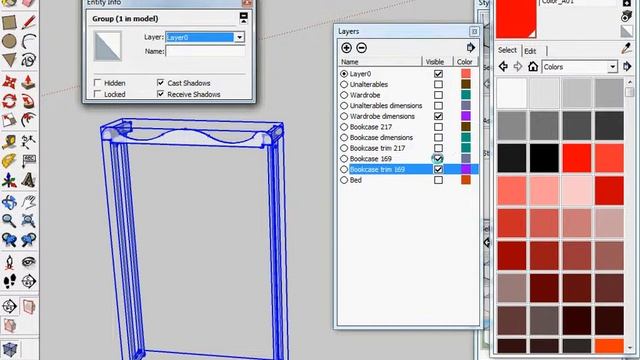The width and height of the screenshot is (640, 360).
Task: Select the Move tool
Action: pyautogui.click(x=9, y=82)
